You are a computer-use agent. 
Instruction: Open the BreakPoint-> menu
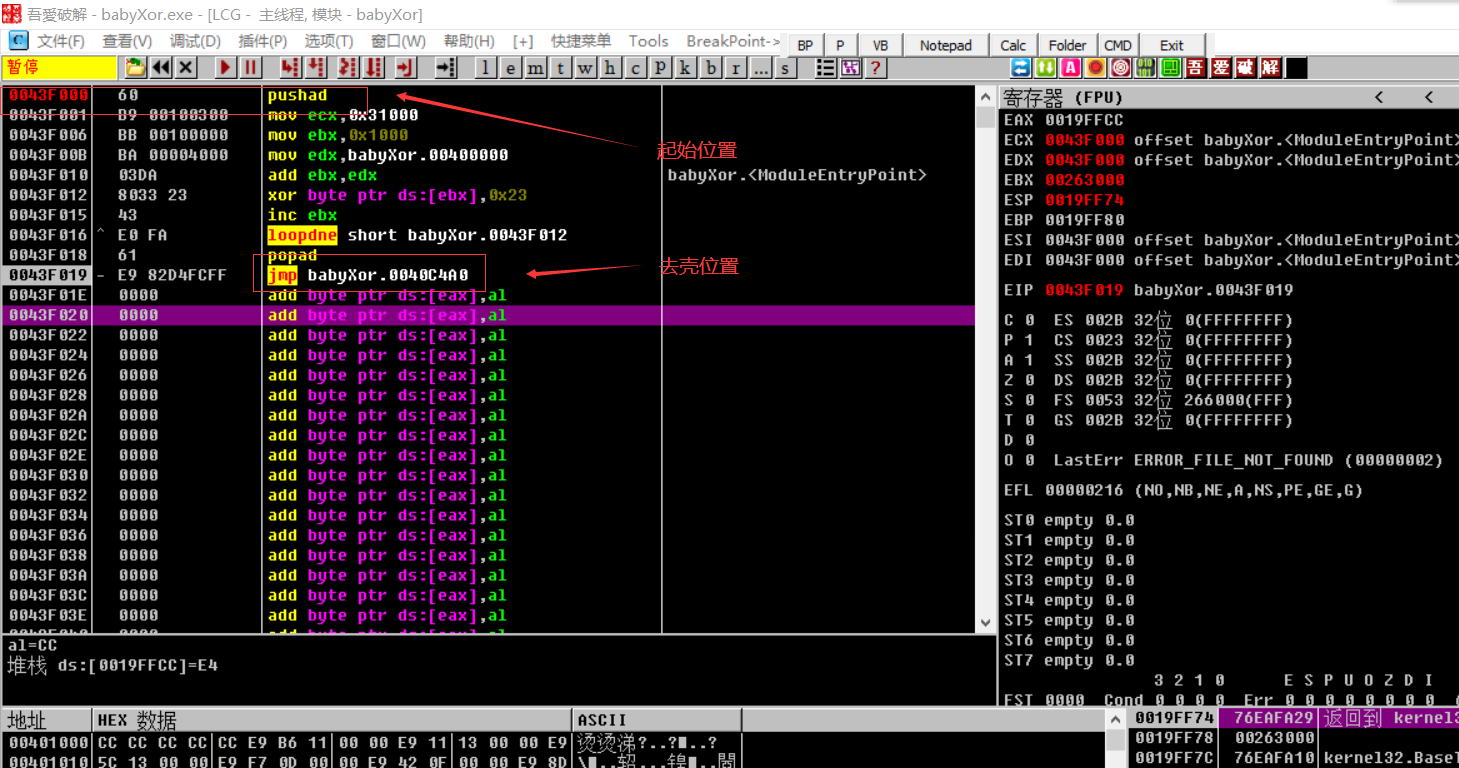point(733,41)
